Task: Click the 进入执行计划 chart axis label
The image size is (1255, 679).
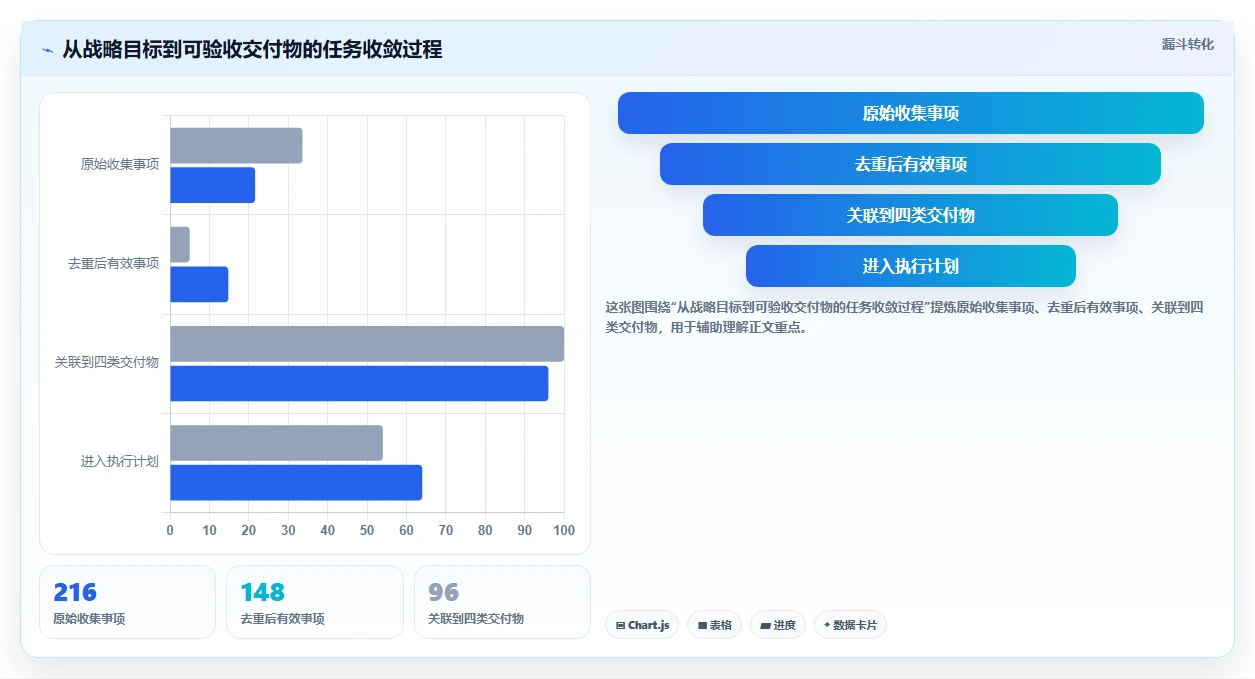Action: [120, 462]
